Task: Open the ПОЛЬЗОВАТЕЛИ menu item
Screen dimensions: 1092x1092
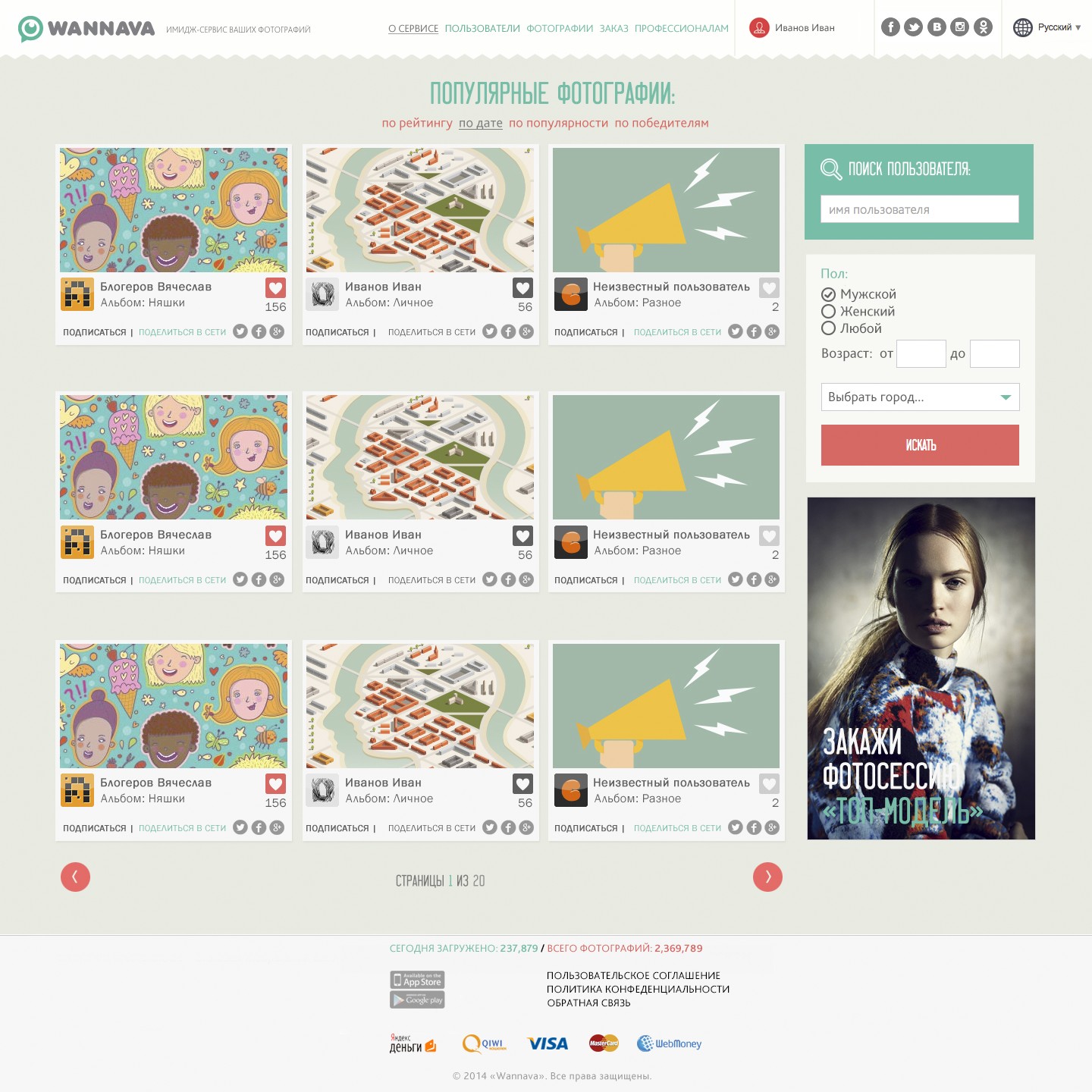Action: [x=482, y=28]
